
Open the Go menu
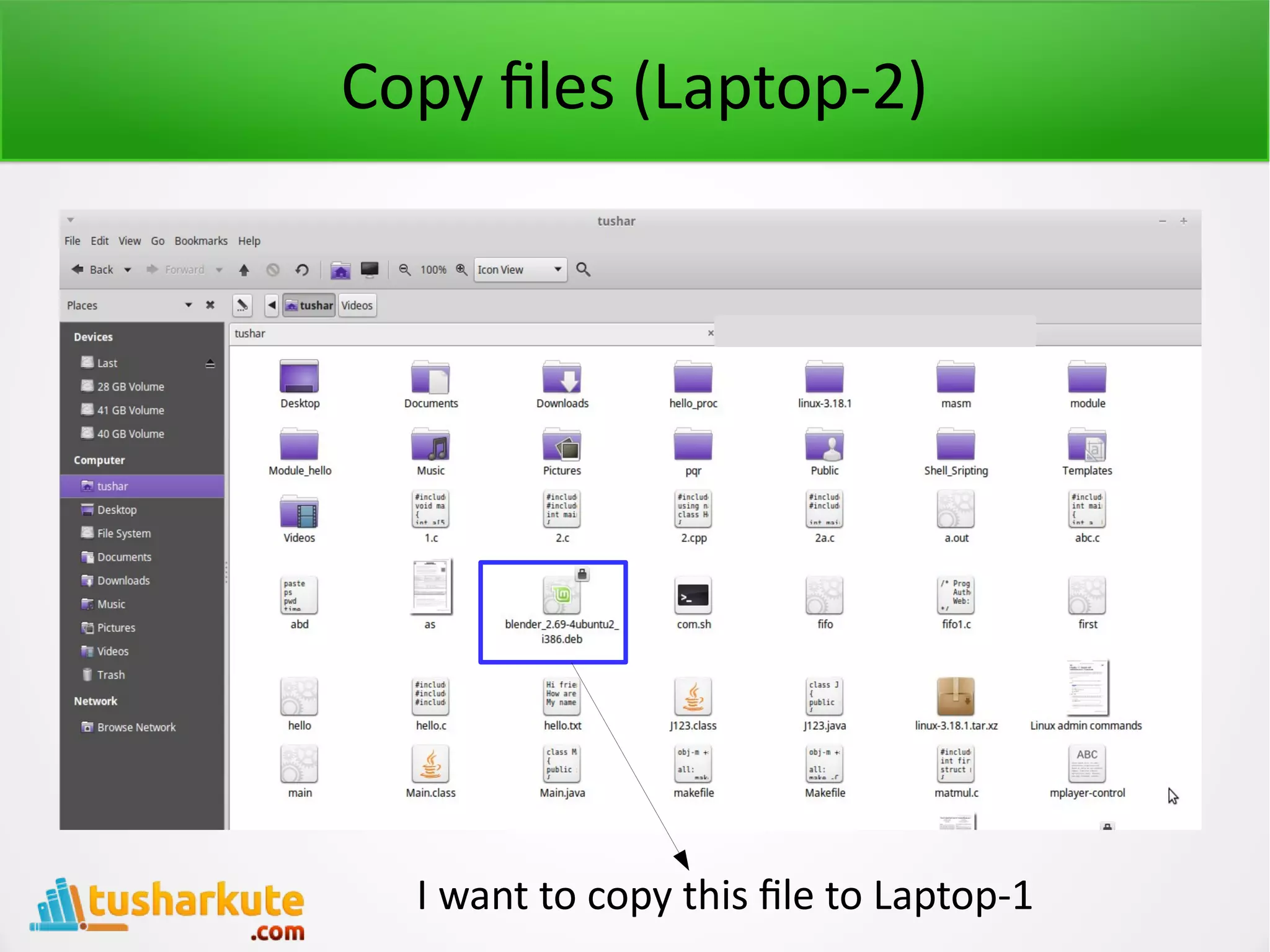click(x=158, y=241)
